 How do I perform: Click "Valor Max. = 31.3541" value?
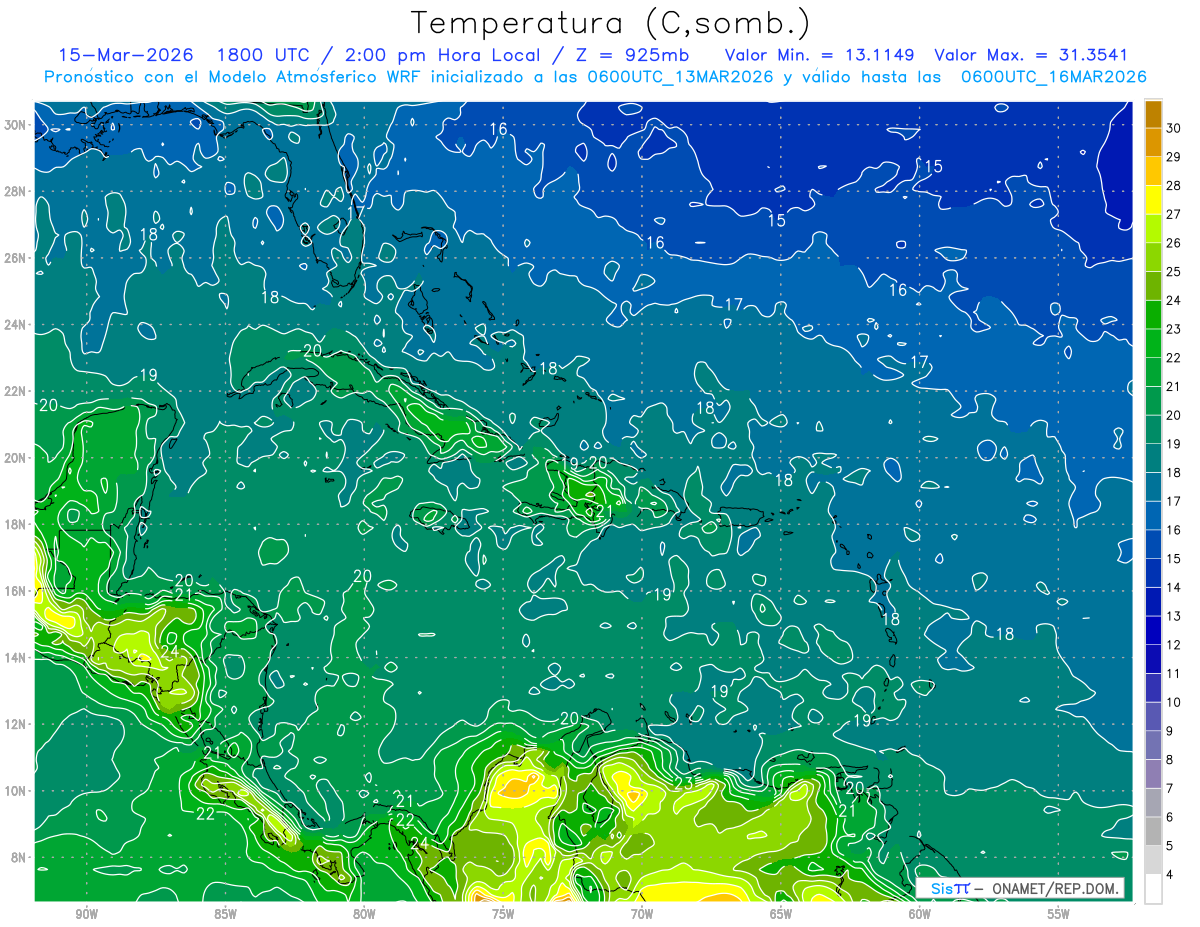coord(1031,55)
